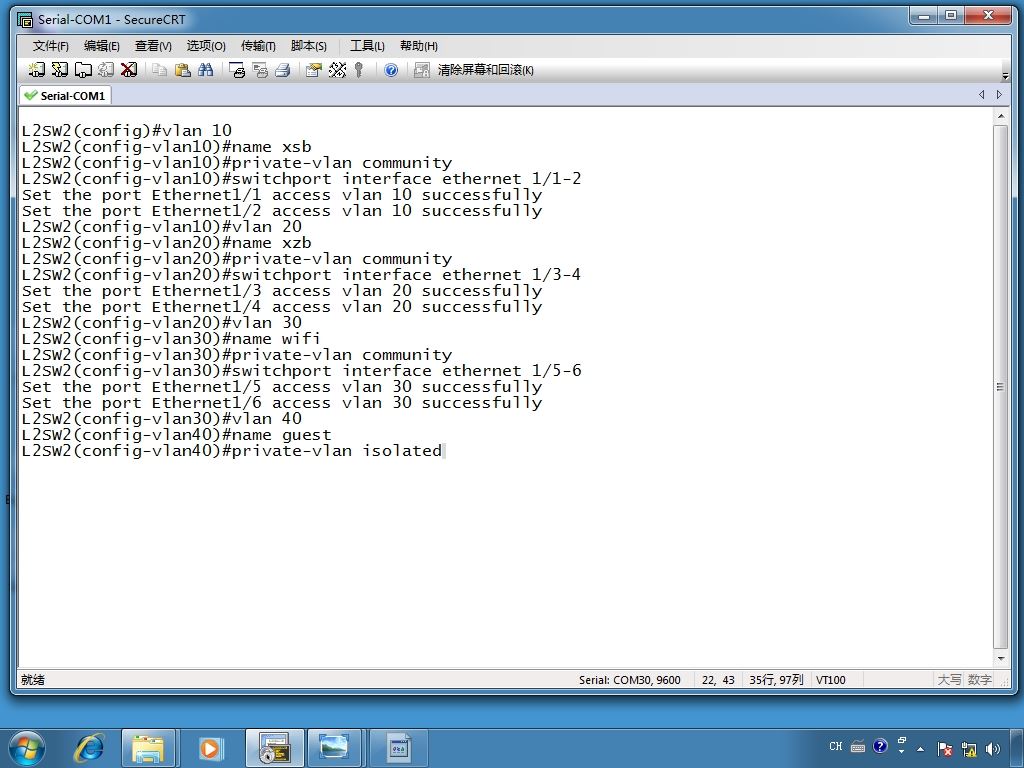Open Find with the binoculars icon

pyautogui.click(x=206, y=70)
